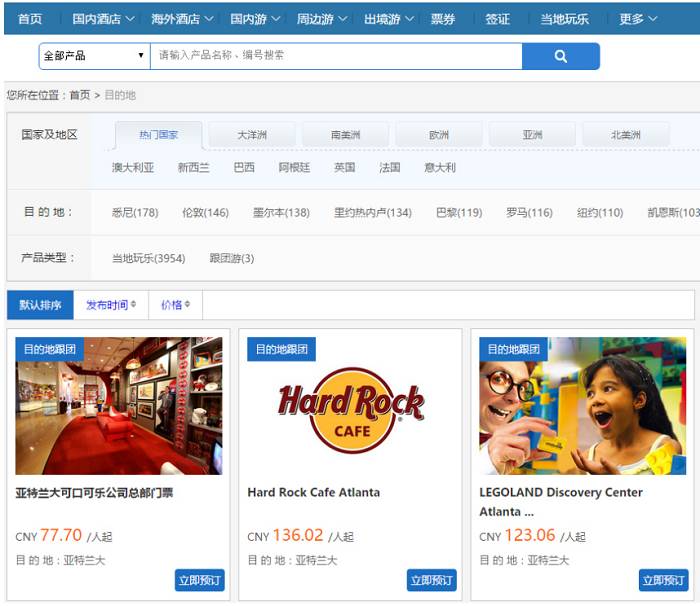Screen dimensions: 700x606
Task: Open 签证 in the navigation bar
Action: click(x=497, y=19)
